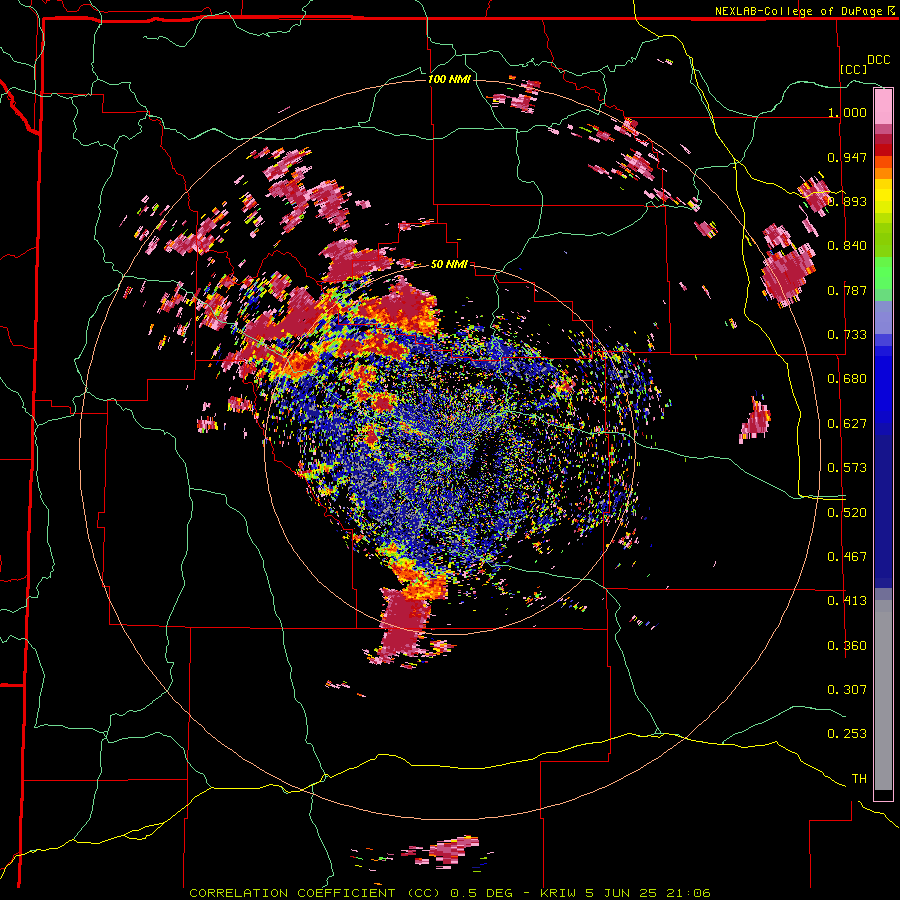
Task: Click the 100 NMI range ring label
Action: coord(449,79)
